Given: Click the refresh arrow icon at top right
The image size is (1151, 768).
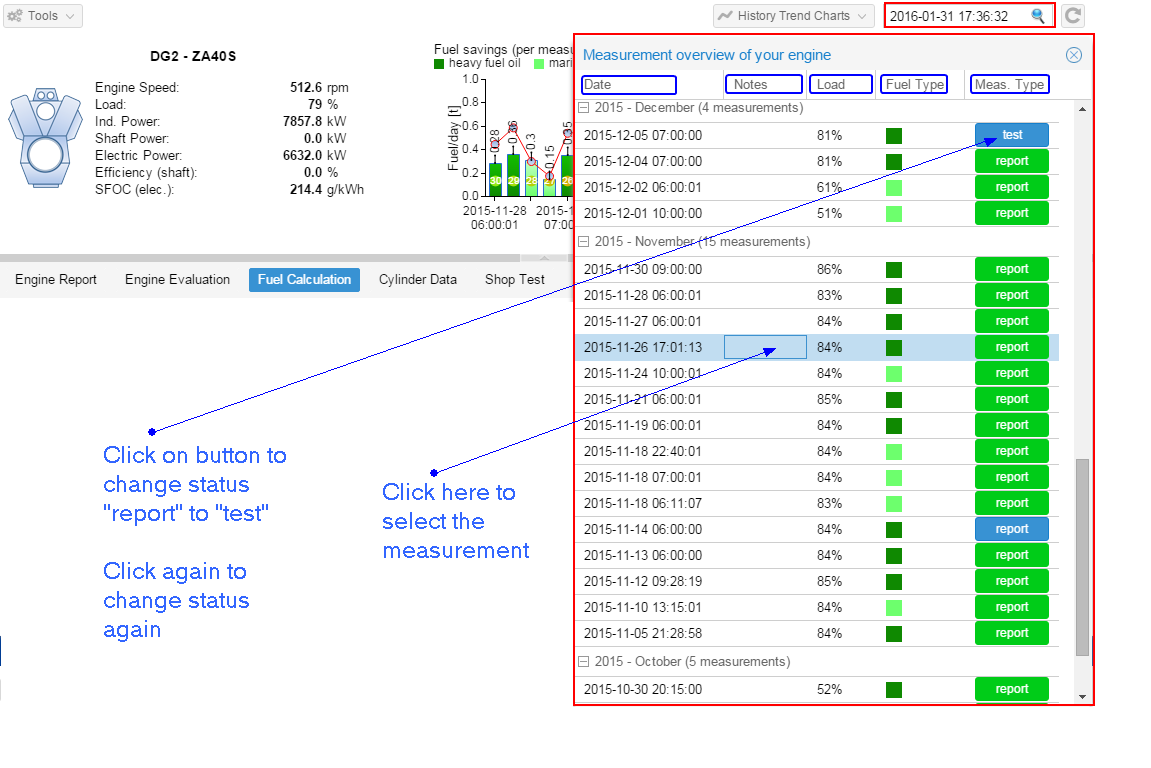Looking at the screenshot, I should pos(1073,16).
